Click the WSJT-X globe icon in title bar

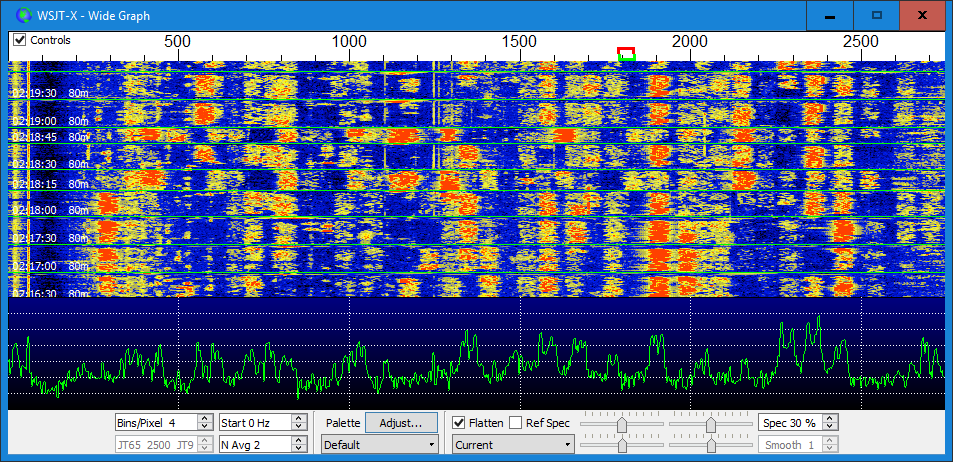[x=23, y=15]
